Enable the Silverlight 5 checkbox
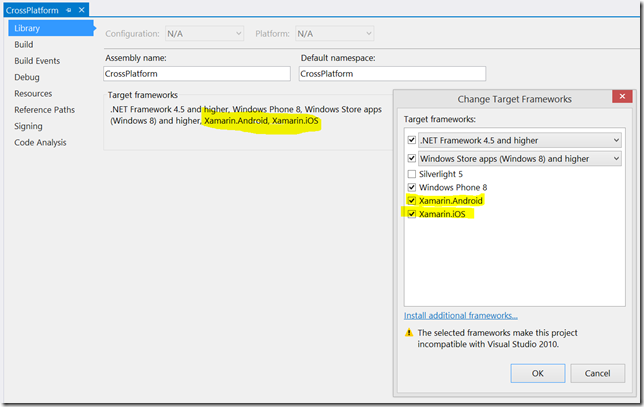This screenshot has width=644, height=407. 412,174
